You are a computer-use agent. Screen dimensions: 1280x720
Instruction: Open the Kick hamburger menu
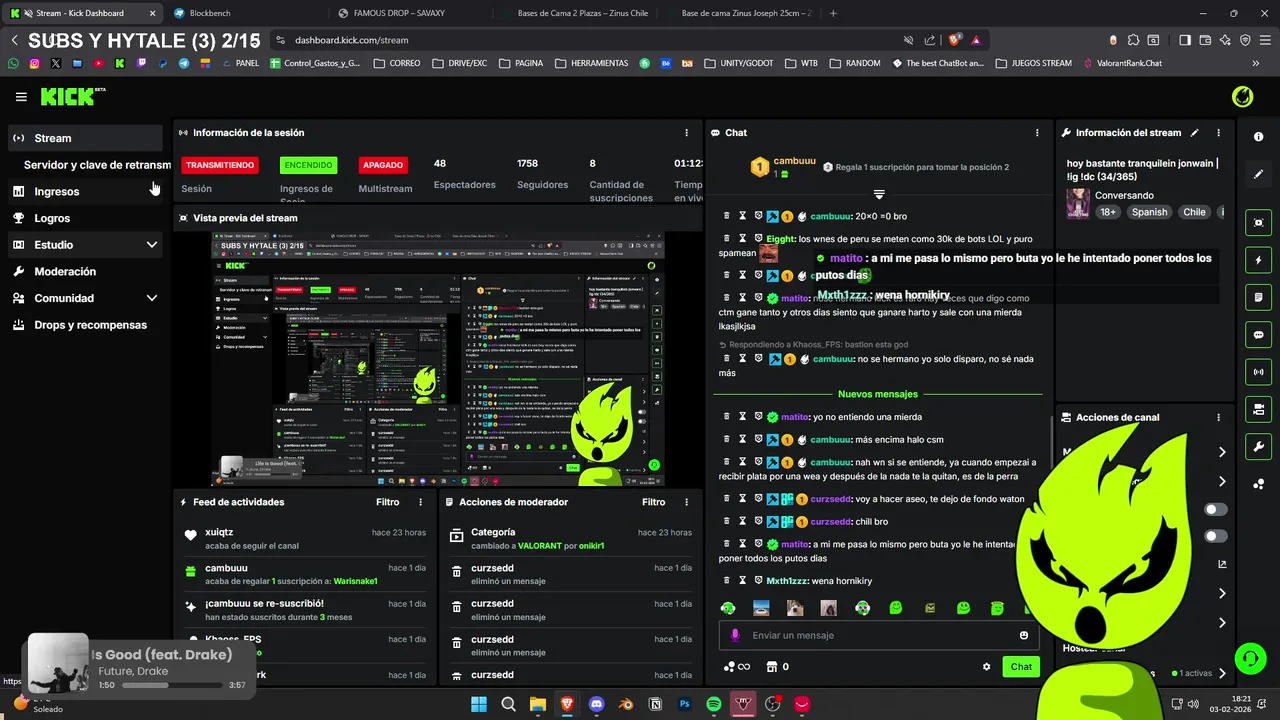(x=21, y=97)
